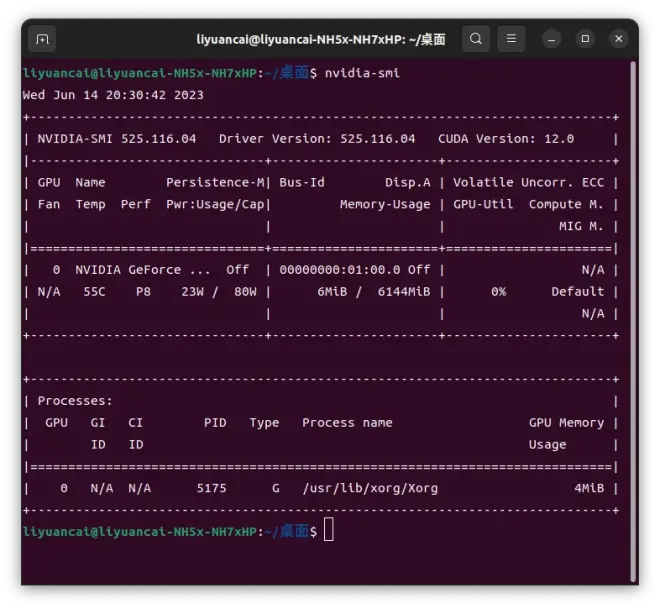
Task: Click the PID column header
Action: (215, 423)
